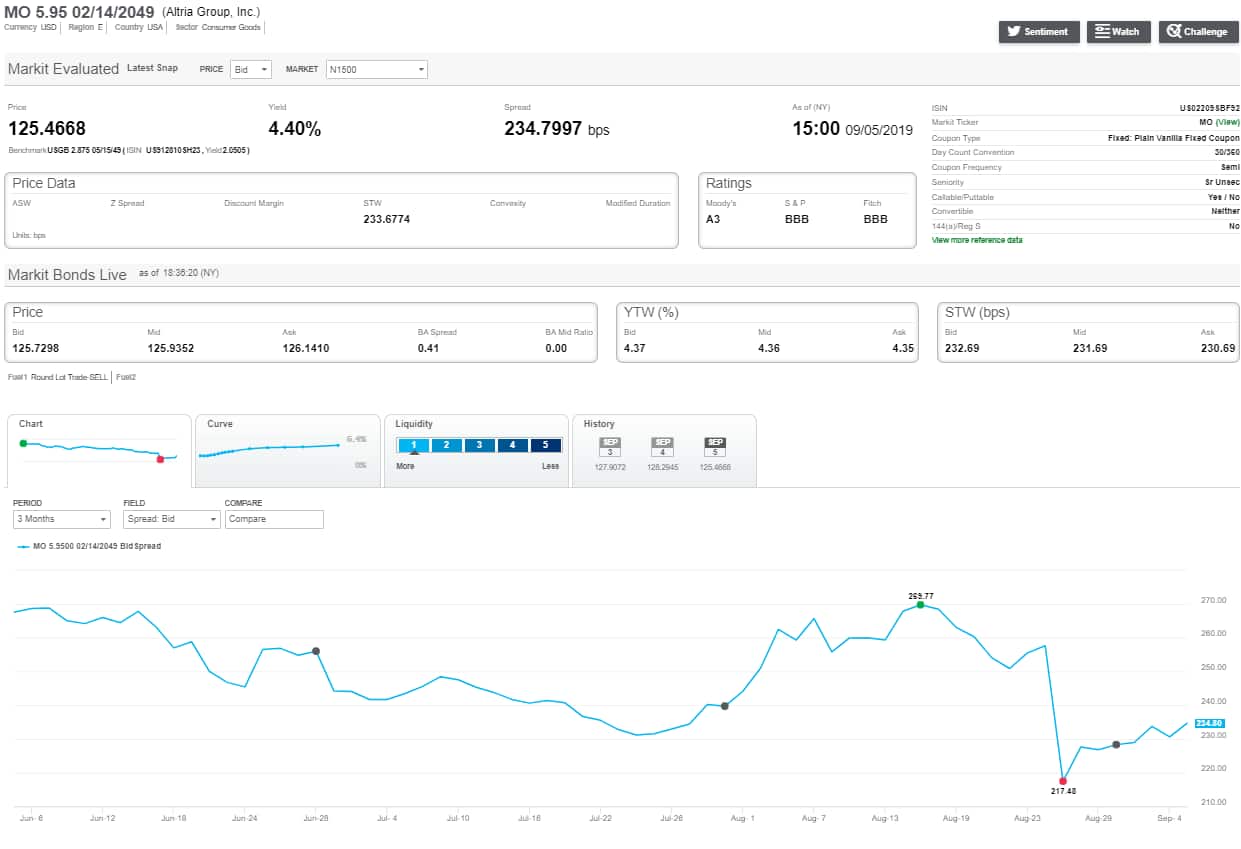Screen dimensions: 1241x849
Task: Click the STW Ask value 230.69
Action: click(x=1218, y=348)
